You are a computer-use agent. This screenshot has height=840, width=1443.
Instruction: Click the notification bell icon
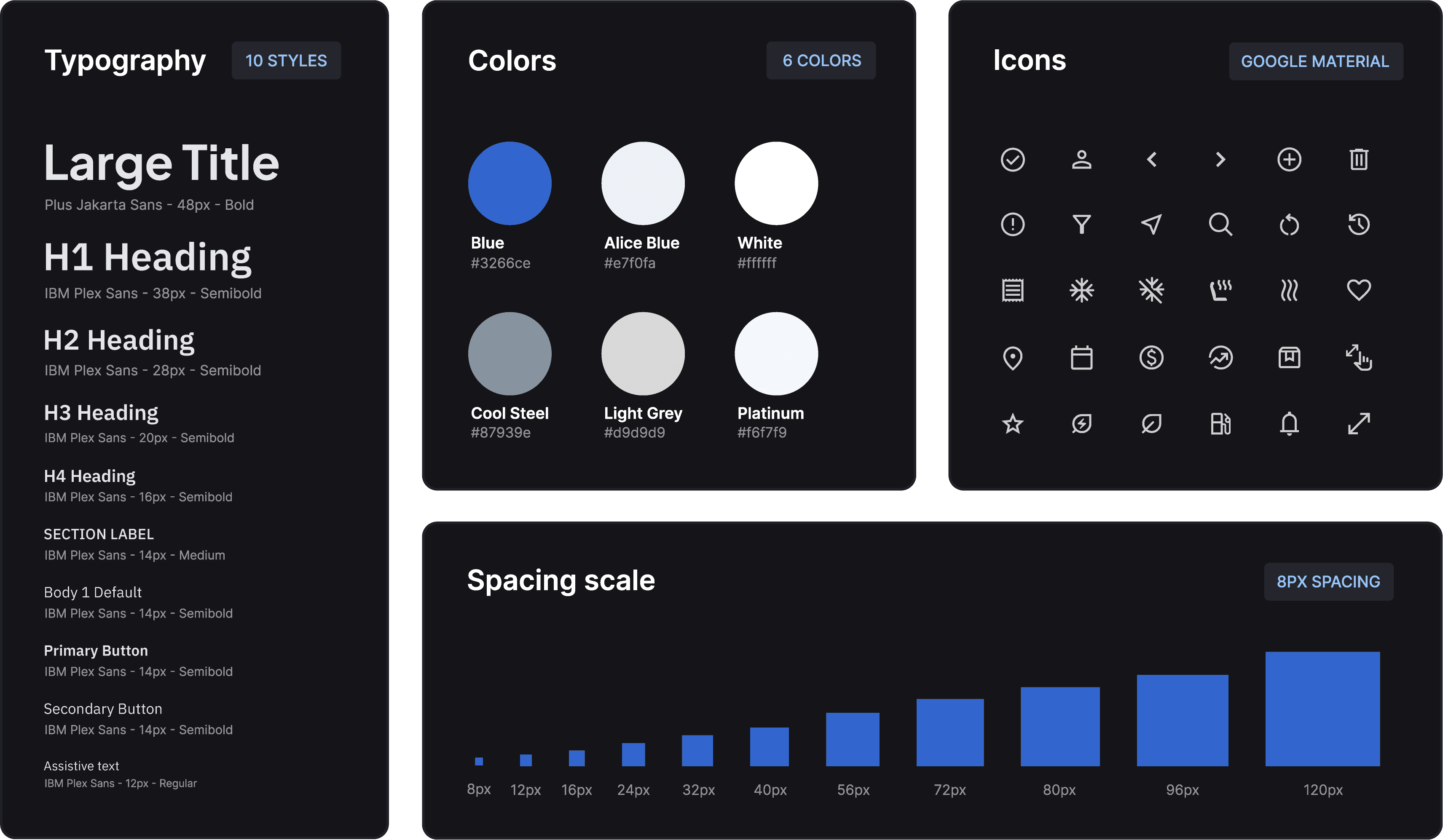[x=1289, y=424]
